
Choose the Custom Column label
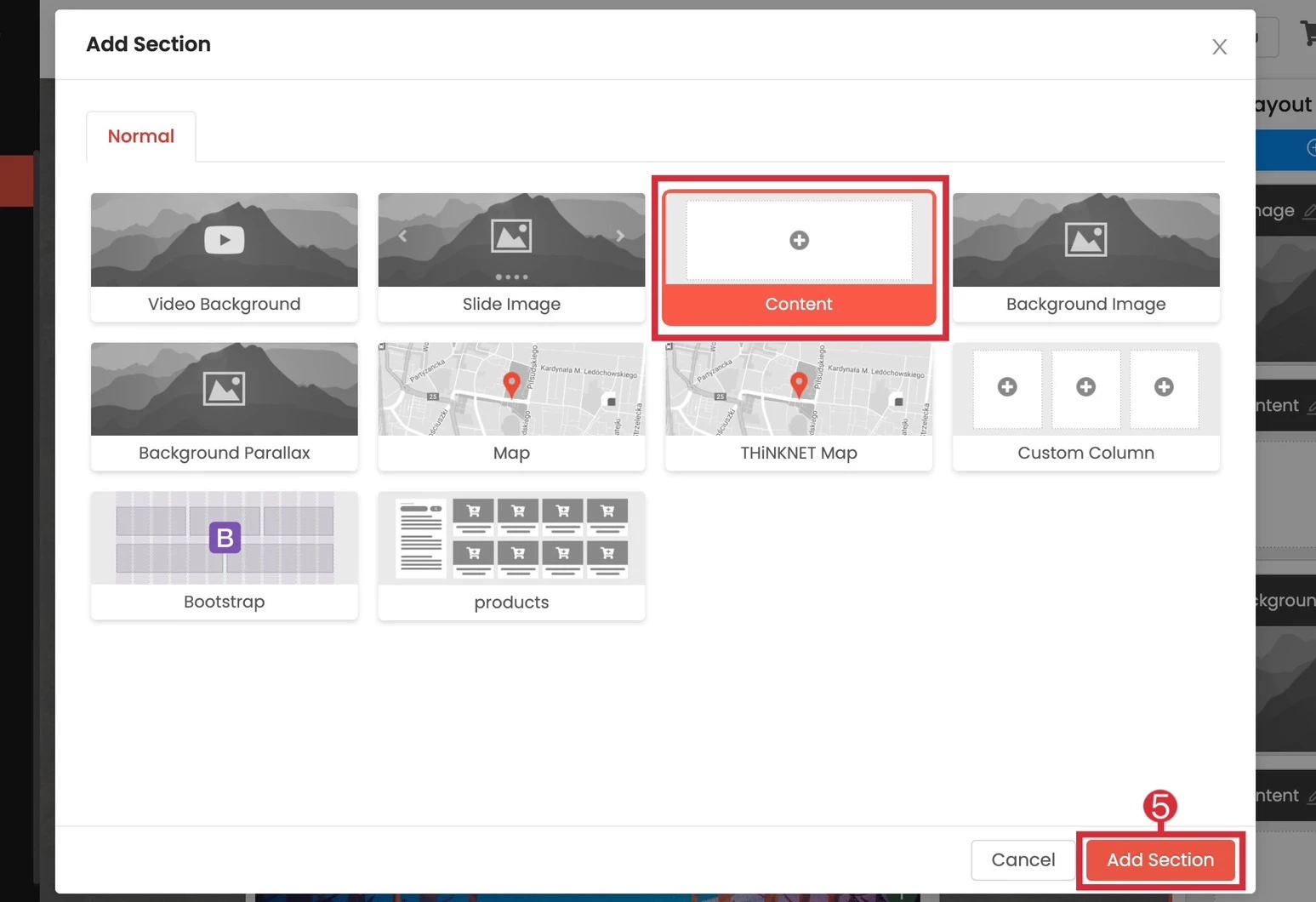pos(1085,453)
